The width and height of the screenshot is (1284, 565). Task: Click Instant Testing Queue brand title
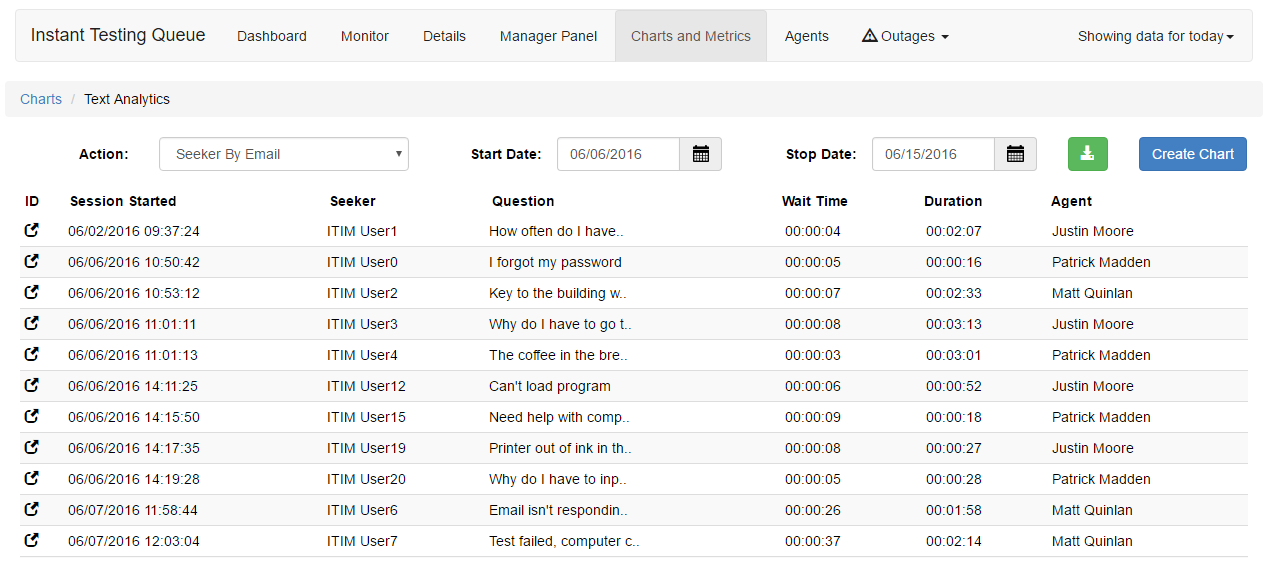[118, 35]
